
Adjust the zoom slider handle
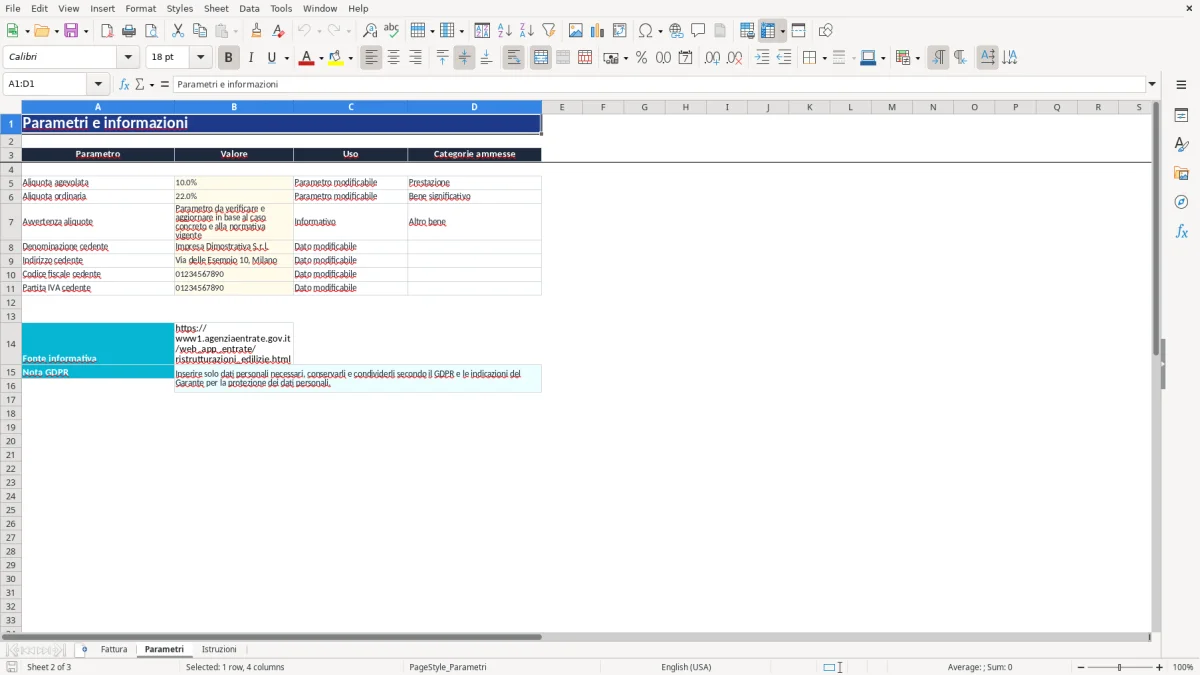click(x=1119, y=667)
